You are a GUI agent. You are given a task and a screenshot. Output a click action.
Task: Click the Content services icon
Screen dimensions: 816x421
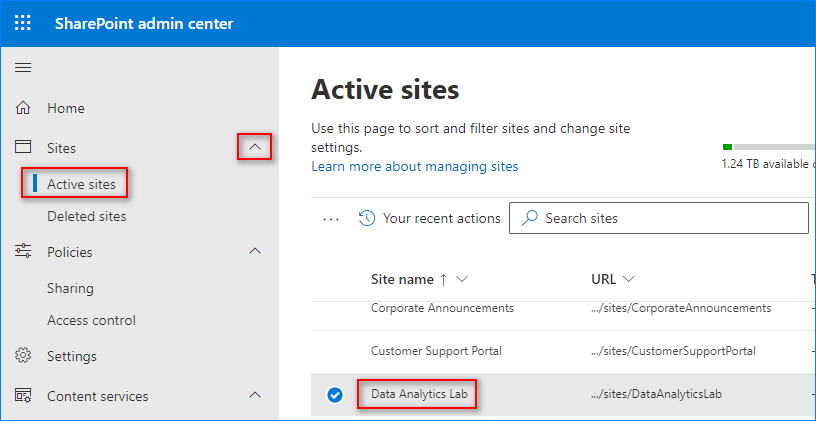[23, 396]
